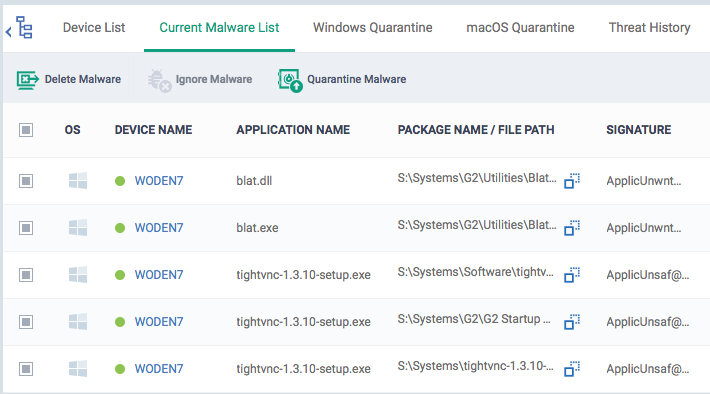Check the blat.exe row checkbox
The width and height of the screenshot is (710, 394).
point(26,228)
